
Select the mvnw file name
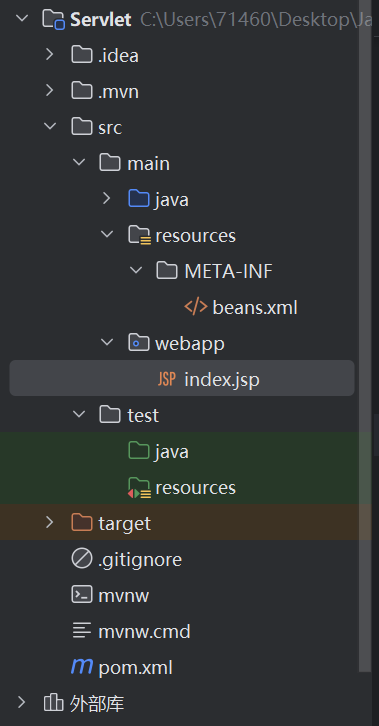[124, 595]
